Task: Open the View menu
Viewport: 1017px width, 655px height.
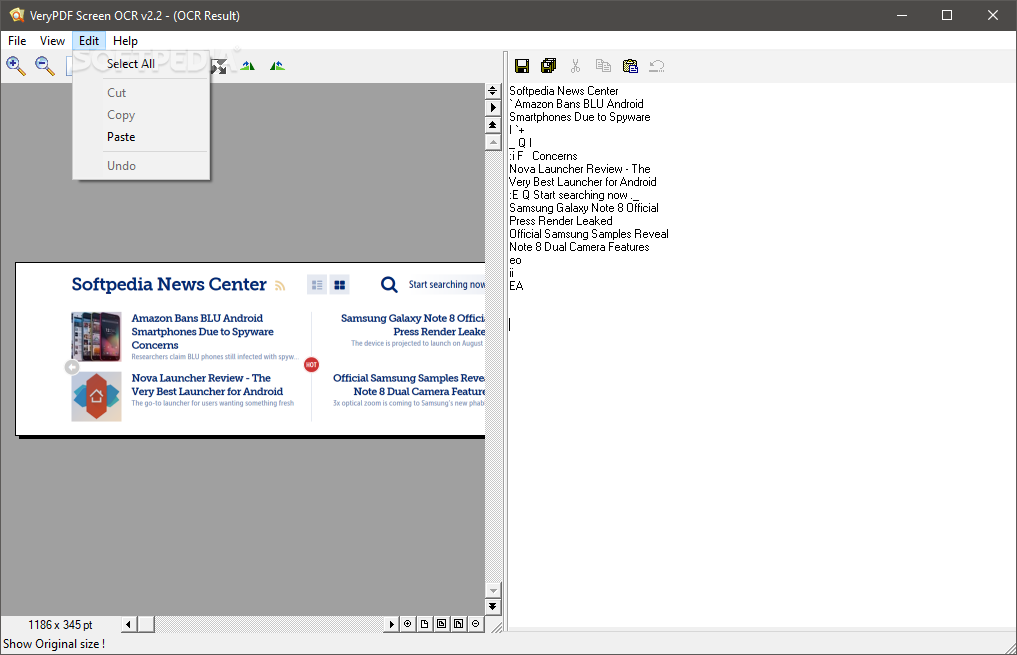Action: click(52, 41)
